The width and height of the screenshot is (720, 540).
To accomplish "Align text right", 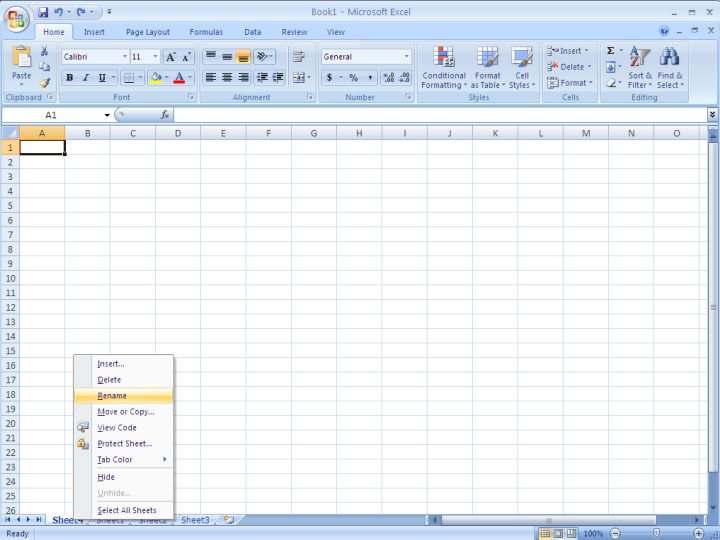I will point(243,77).
